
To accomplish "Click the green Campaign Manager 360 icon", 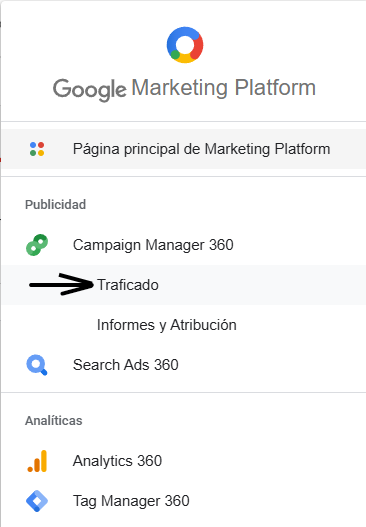I will click(x=37, y=245).
